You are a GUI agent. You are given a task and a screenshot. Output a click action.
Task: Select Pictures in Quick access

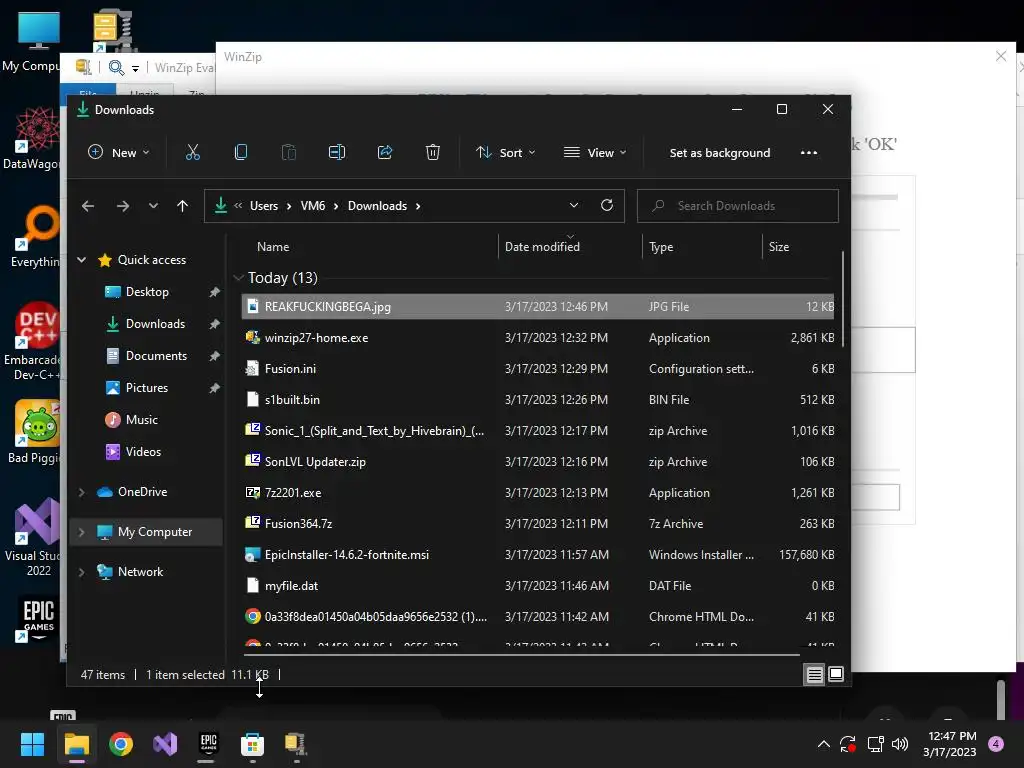148,388
